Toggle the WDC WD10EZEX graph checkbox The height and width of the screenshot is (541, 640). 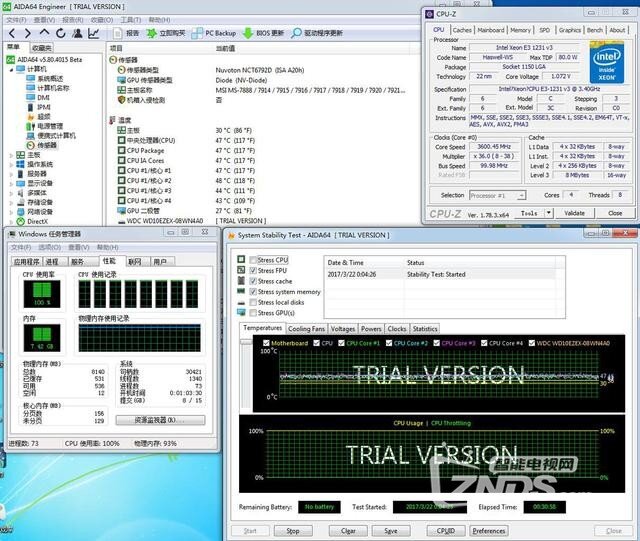(531, 343)
